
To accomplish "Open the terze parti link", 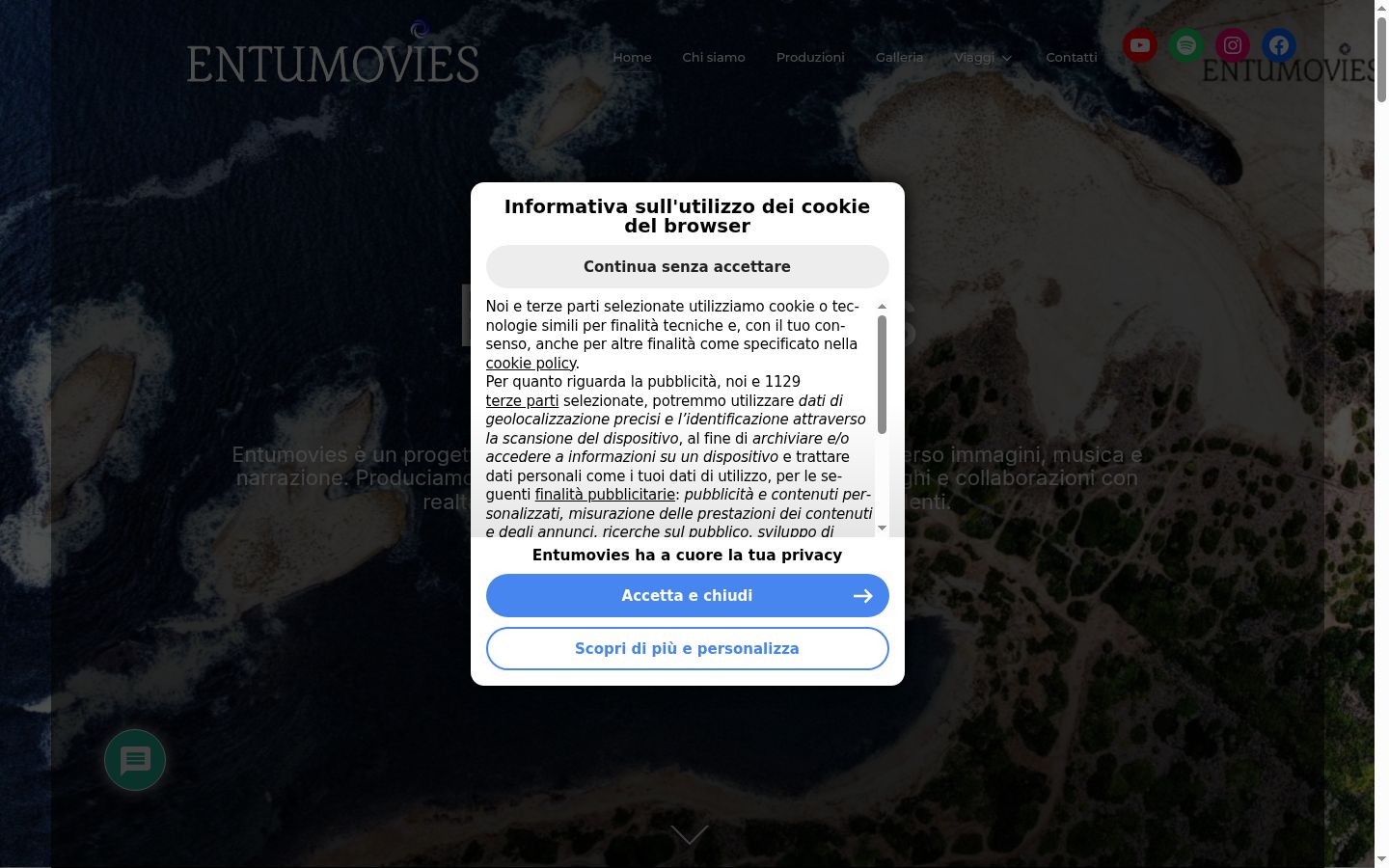I will pos(522,401).
